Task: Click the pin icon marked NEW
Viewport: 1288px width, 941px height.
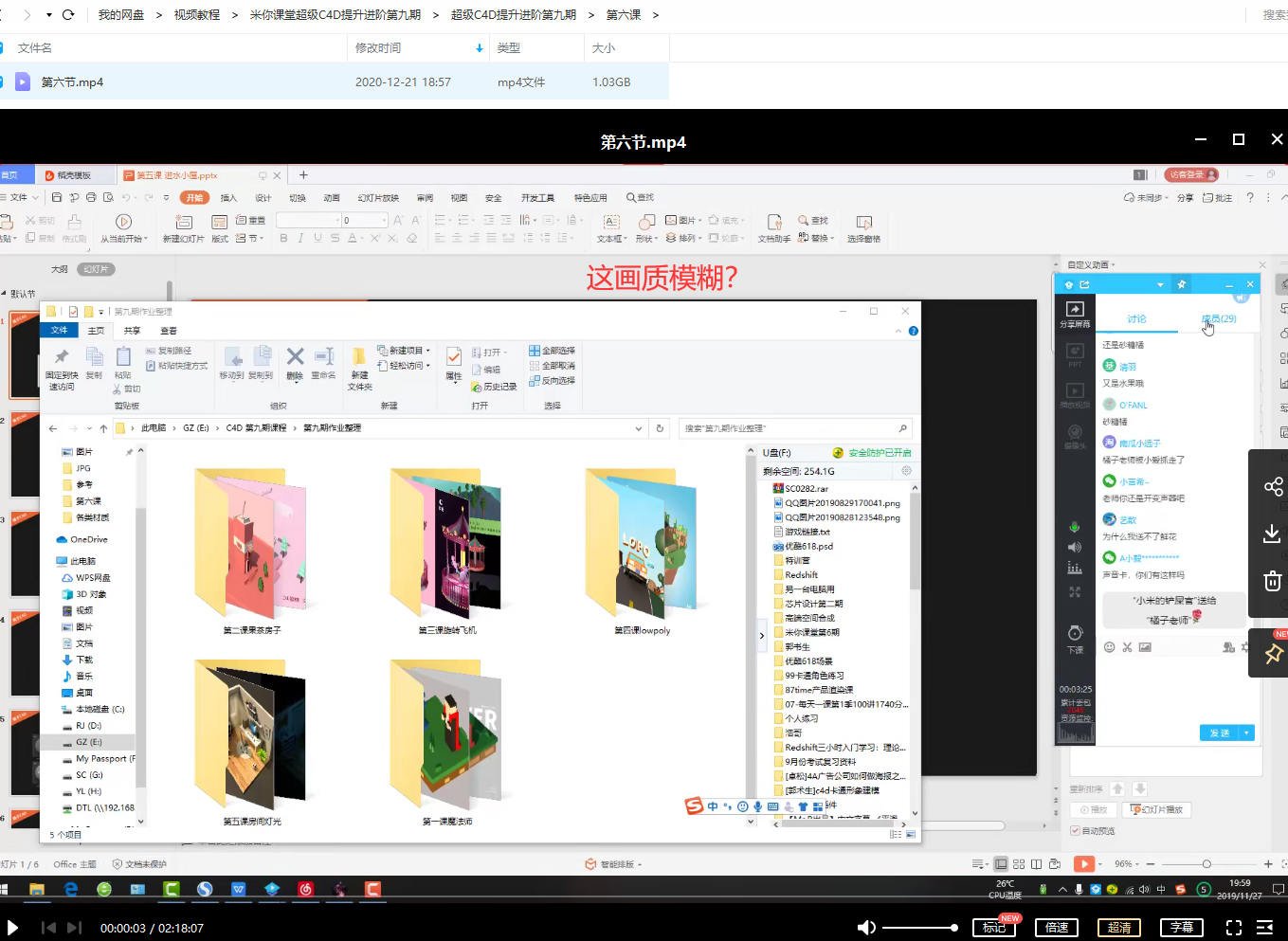Action: pos(1272,653)
